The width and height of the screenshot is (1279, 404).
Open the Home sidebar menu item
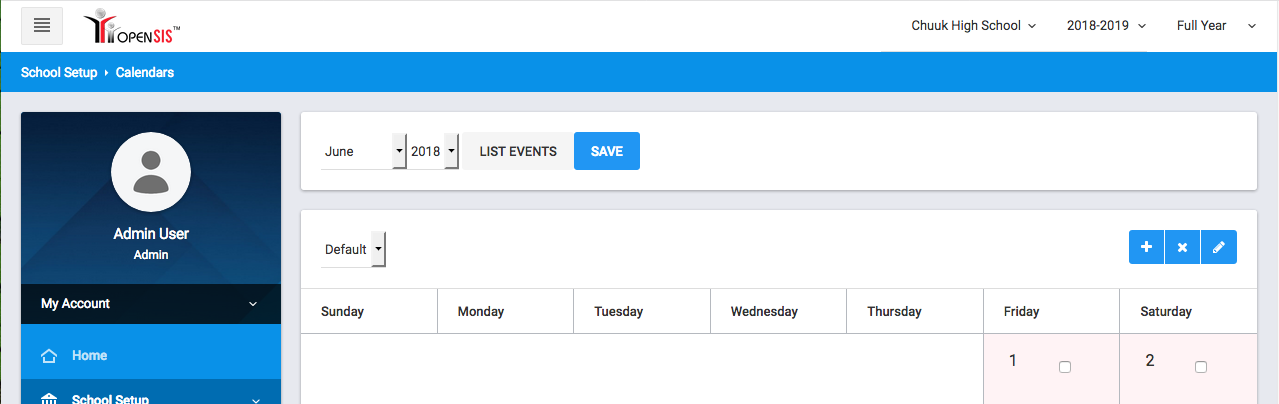click(x=90, y=356)
